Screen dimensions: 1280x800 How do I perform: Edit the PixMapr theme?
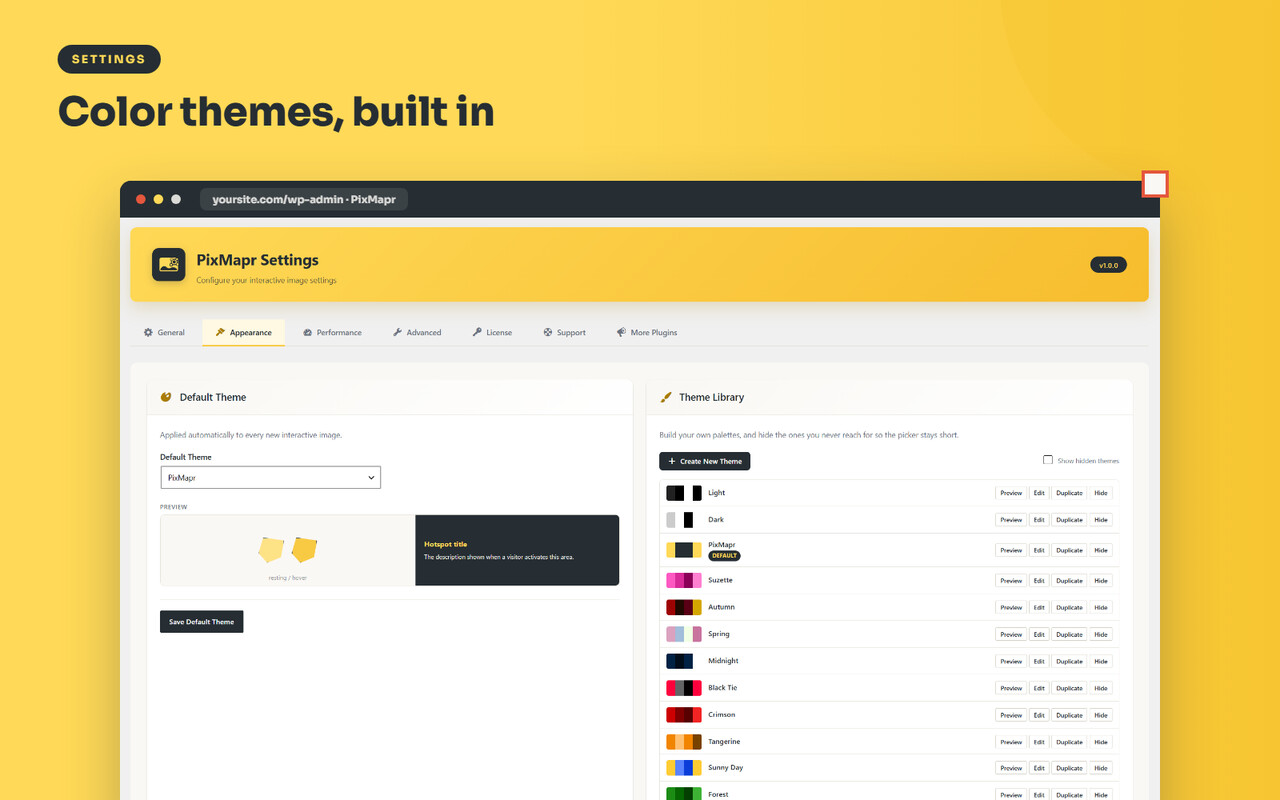click(x=1039, y=550)
